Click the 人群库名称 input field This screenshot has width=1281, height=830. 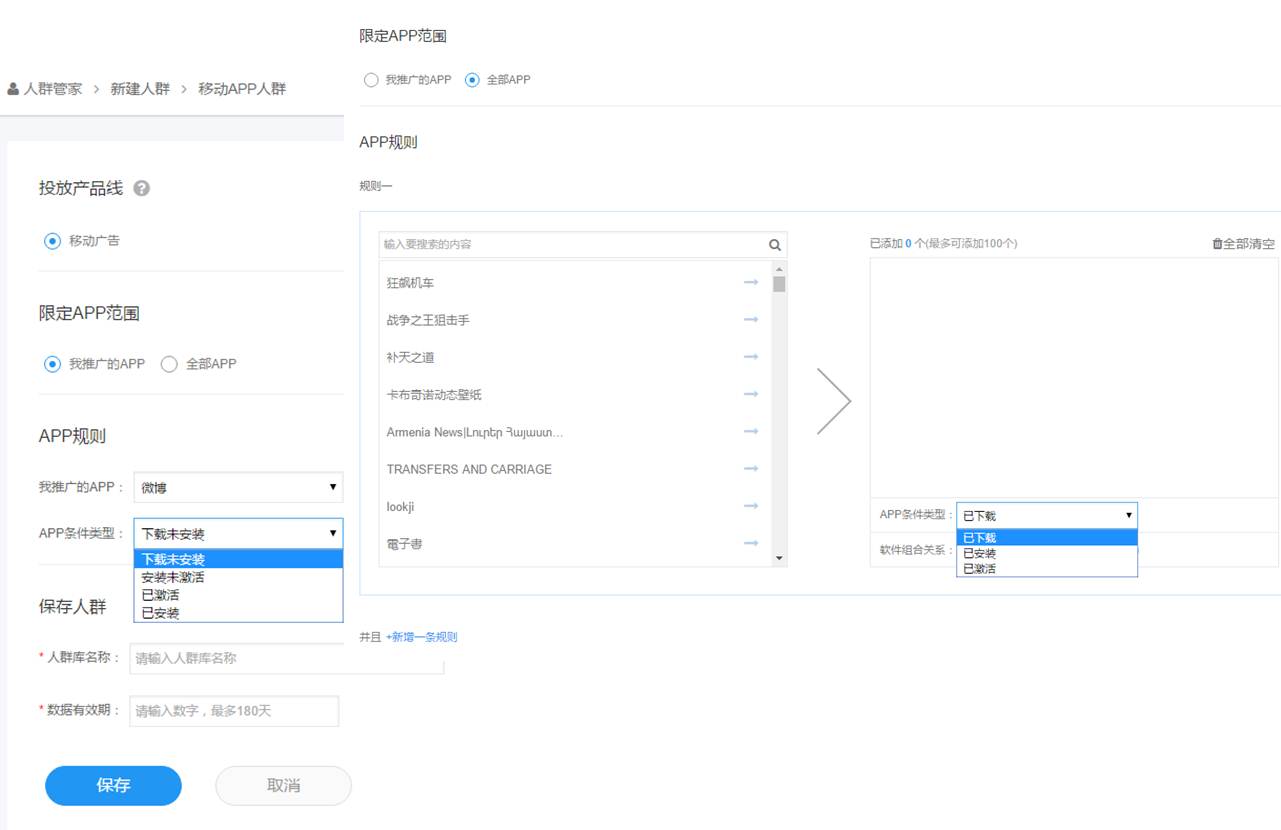point(285,658)
